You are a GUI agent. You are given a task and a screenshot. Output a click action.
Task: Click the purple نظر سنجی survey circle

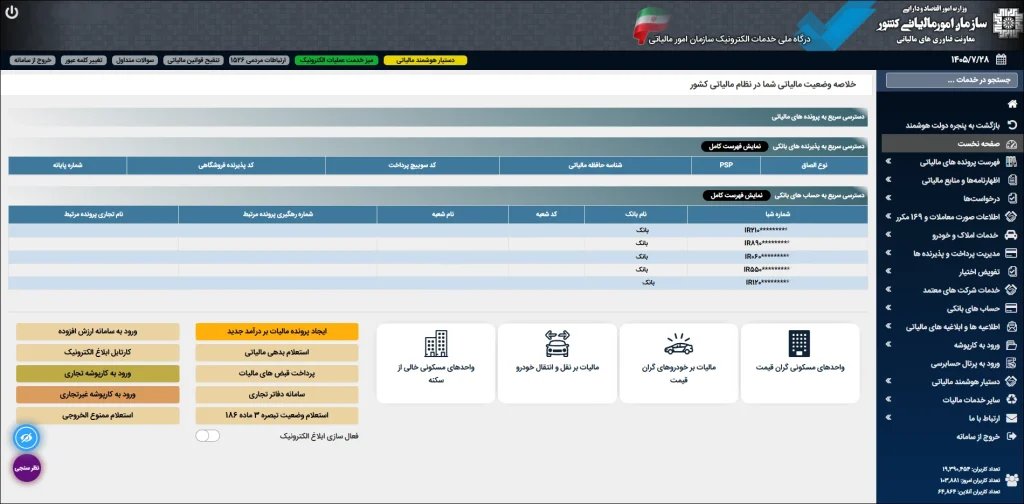click(27, 468)
